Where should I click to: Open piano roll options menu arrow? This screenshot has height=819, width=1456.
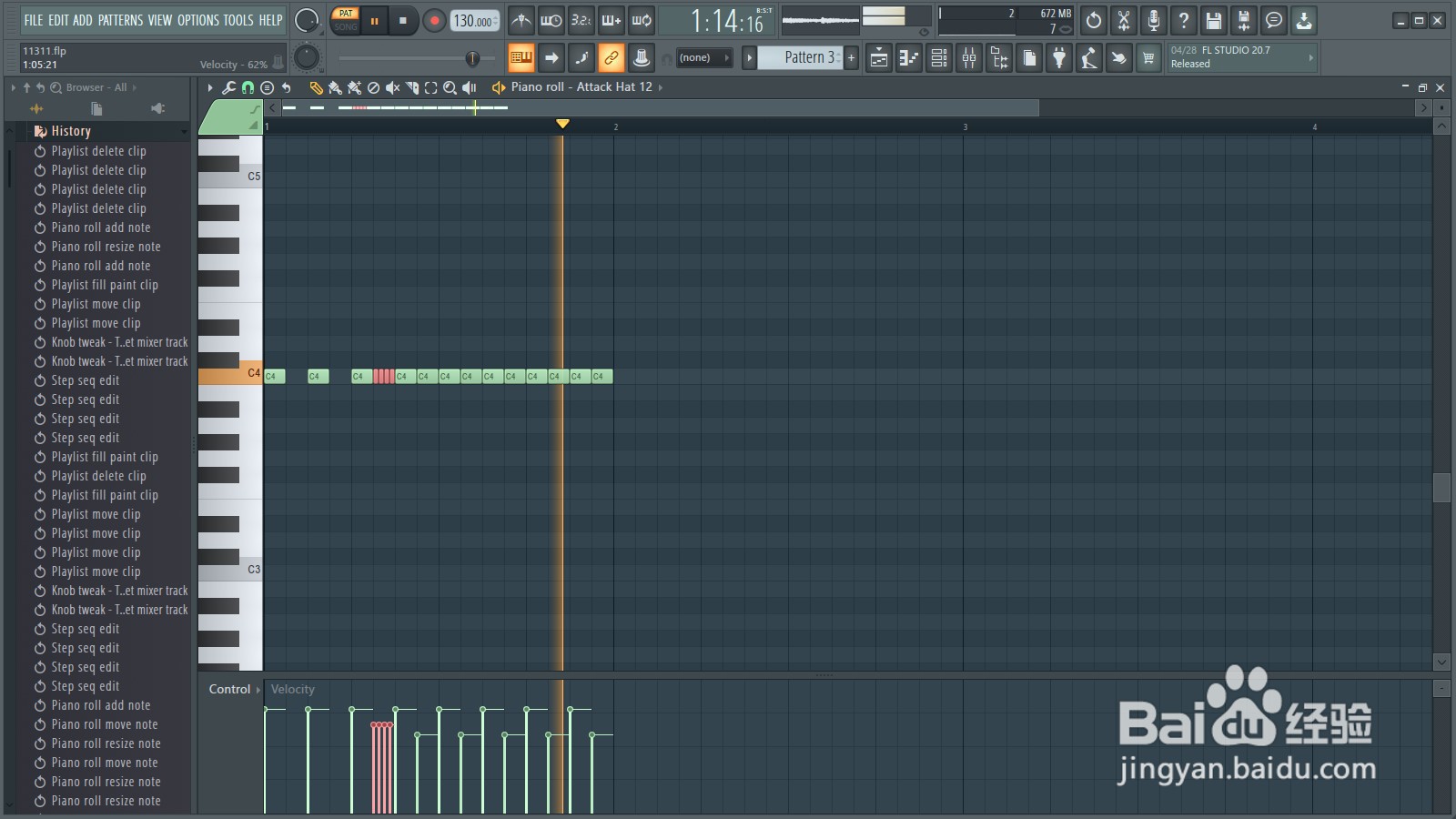click(210, 87)
